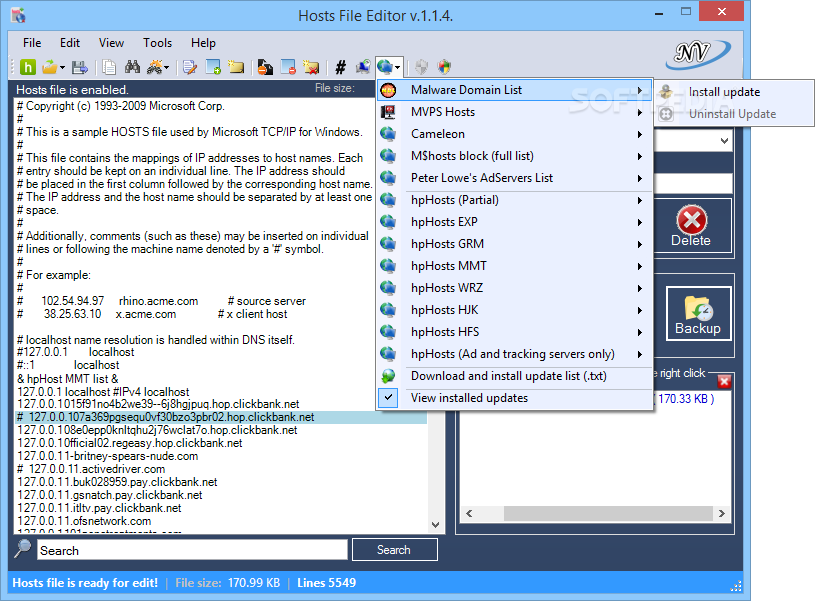This screenshot has width=815, height=601.
Task: Open the combo box dropdown arrow at right
Action: pos(724,141)
